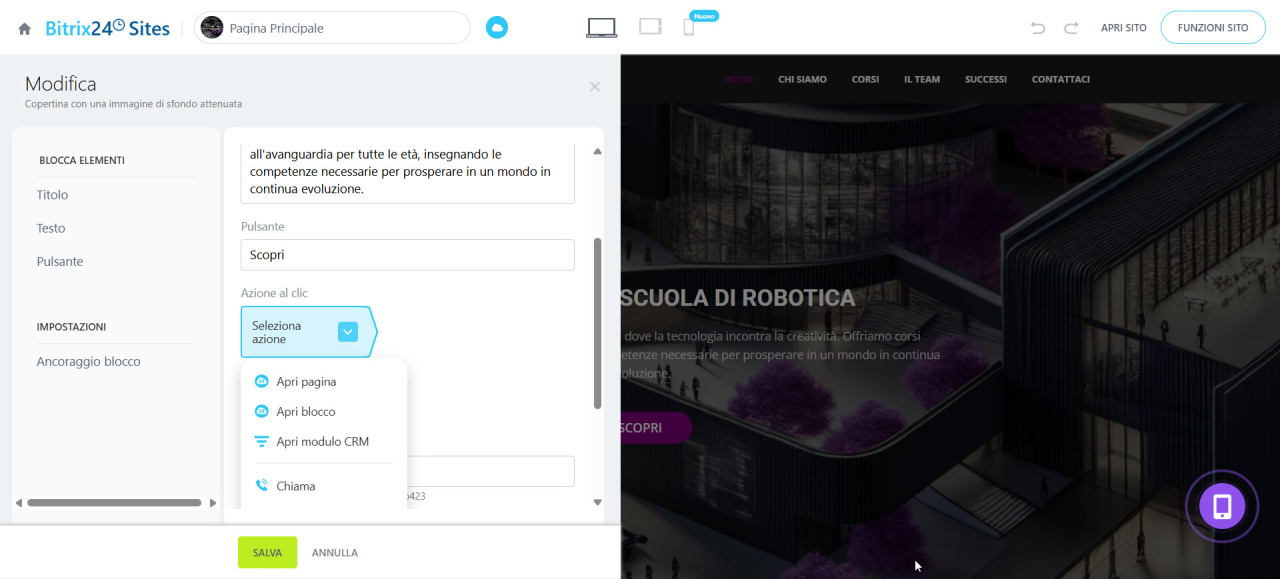The width and height of the screenshot is (1280, 579).
Task: Switch to tablet preview mode
Action: (x=651, y=27)
